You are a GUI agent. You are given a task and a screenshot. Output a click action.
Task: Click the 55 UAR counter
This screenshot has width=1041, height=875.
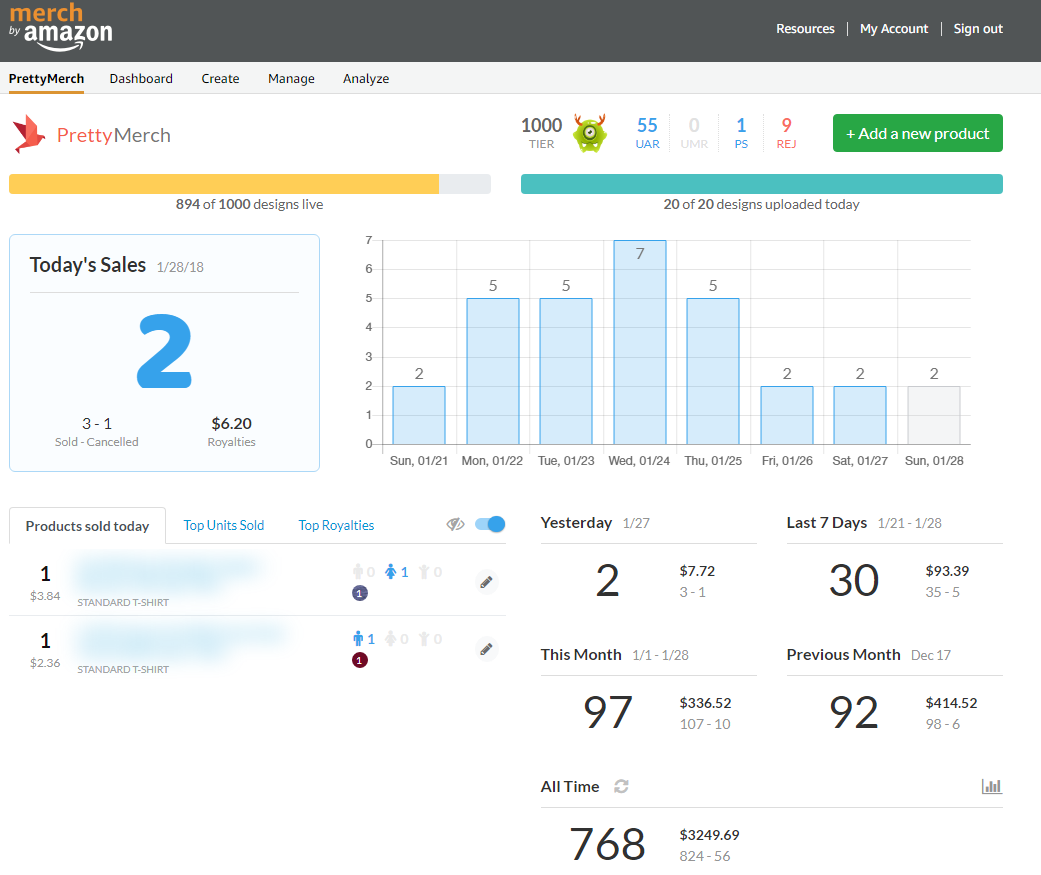click(x=647, y=133)
